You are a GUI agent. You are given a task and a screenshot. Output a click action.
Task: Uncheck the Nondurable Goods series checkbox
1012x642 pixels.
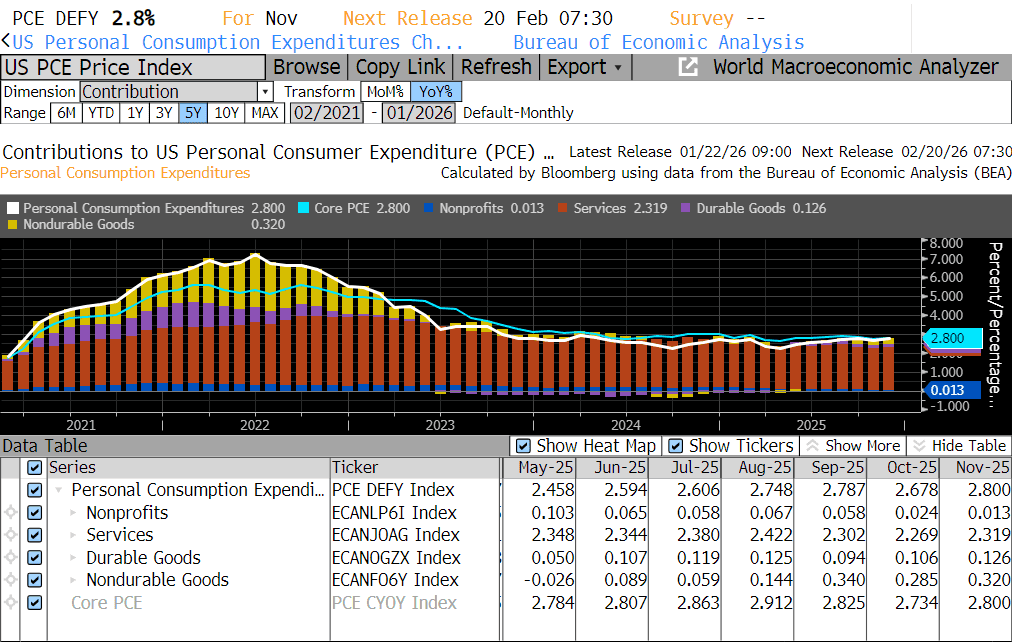click(x=36, y=580)
